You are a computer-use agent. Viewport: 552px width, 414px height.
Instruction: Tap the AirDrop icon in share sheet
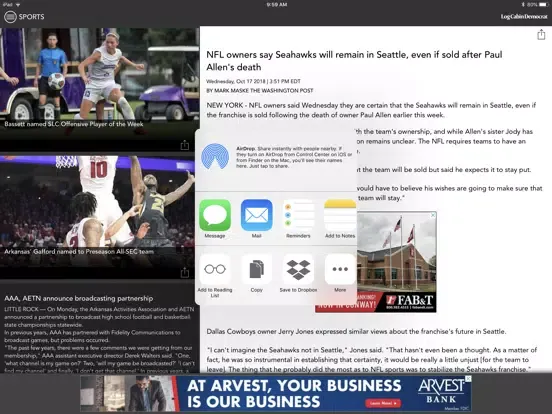[x=215, y=157]
